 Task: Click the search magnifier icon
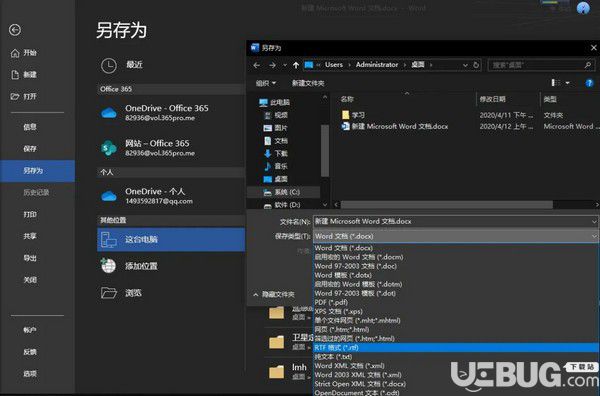coord(588,65)
